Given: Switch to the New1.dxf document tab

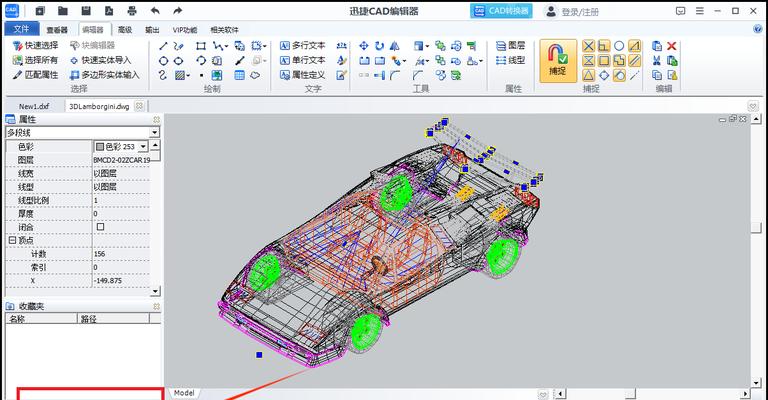Looking at the screenshot, I should pos(34,106).
